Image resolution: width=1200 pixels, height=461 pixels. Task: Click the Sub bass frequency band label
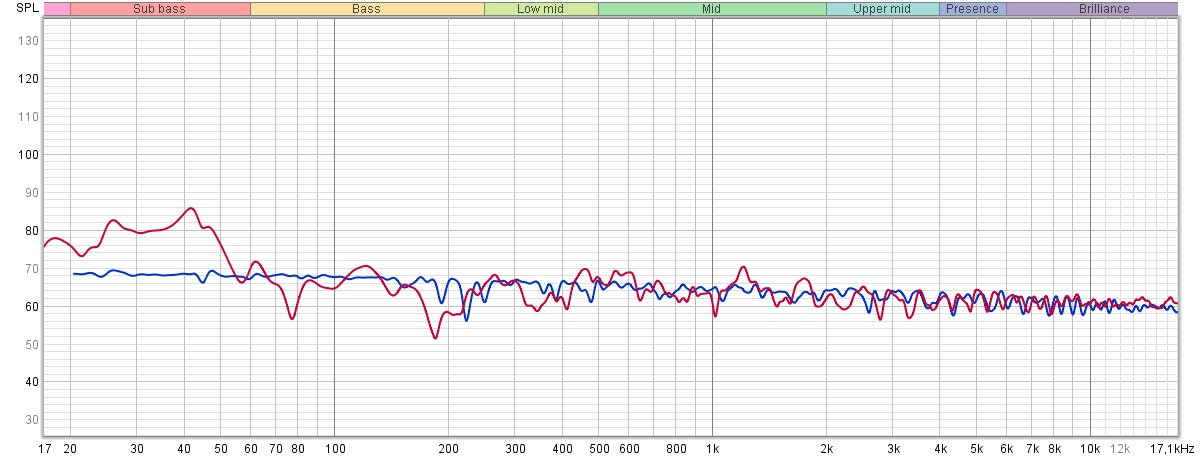(159, 9)
